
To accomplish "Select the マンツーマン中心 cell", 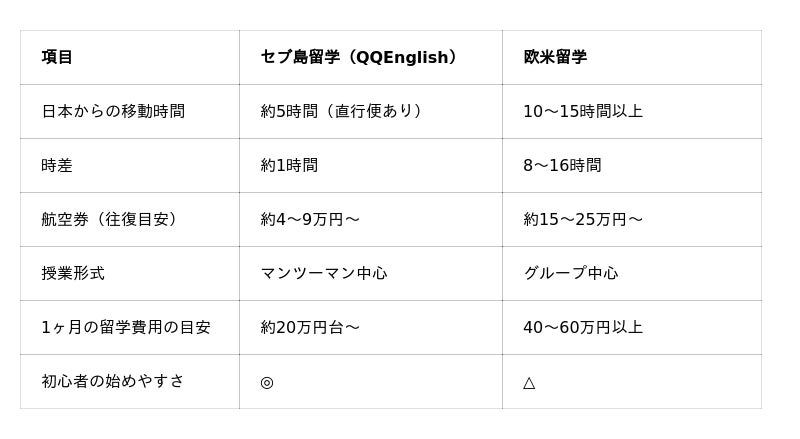I will pyautogui.click(x=324, y=273).
